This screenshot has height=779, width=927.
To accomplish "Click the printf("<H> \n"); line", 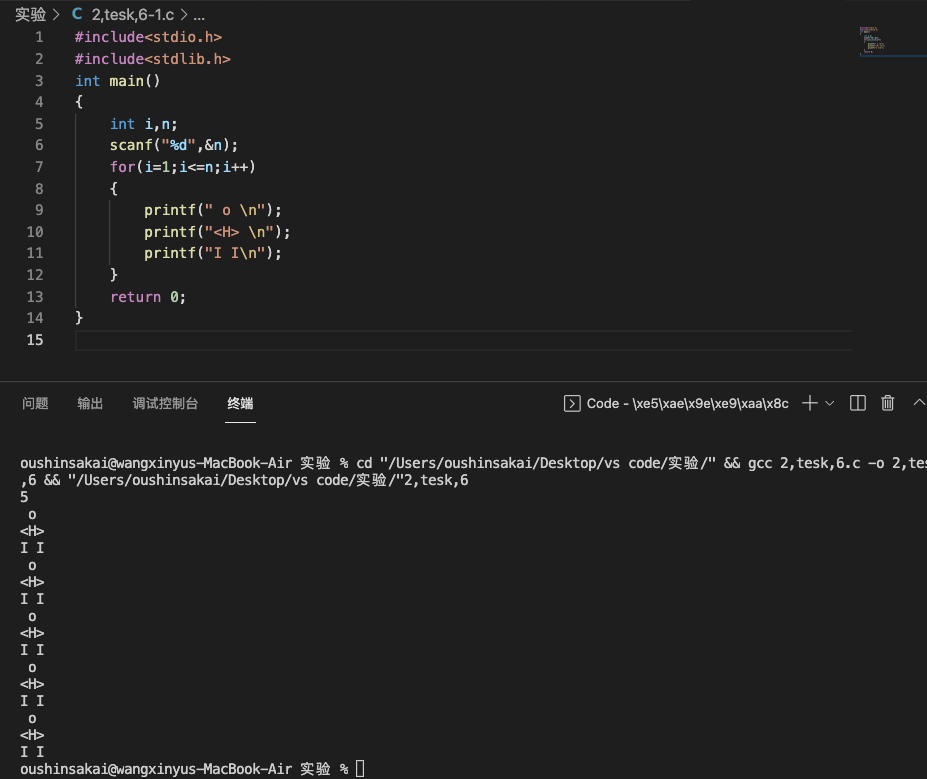I will 217,232.
